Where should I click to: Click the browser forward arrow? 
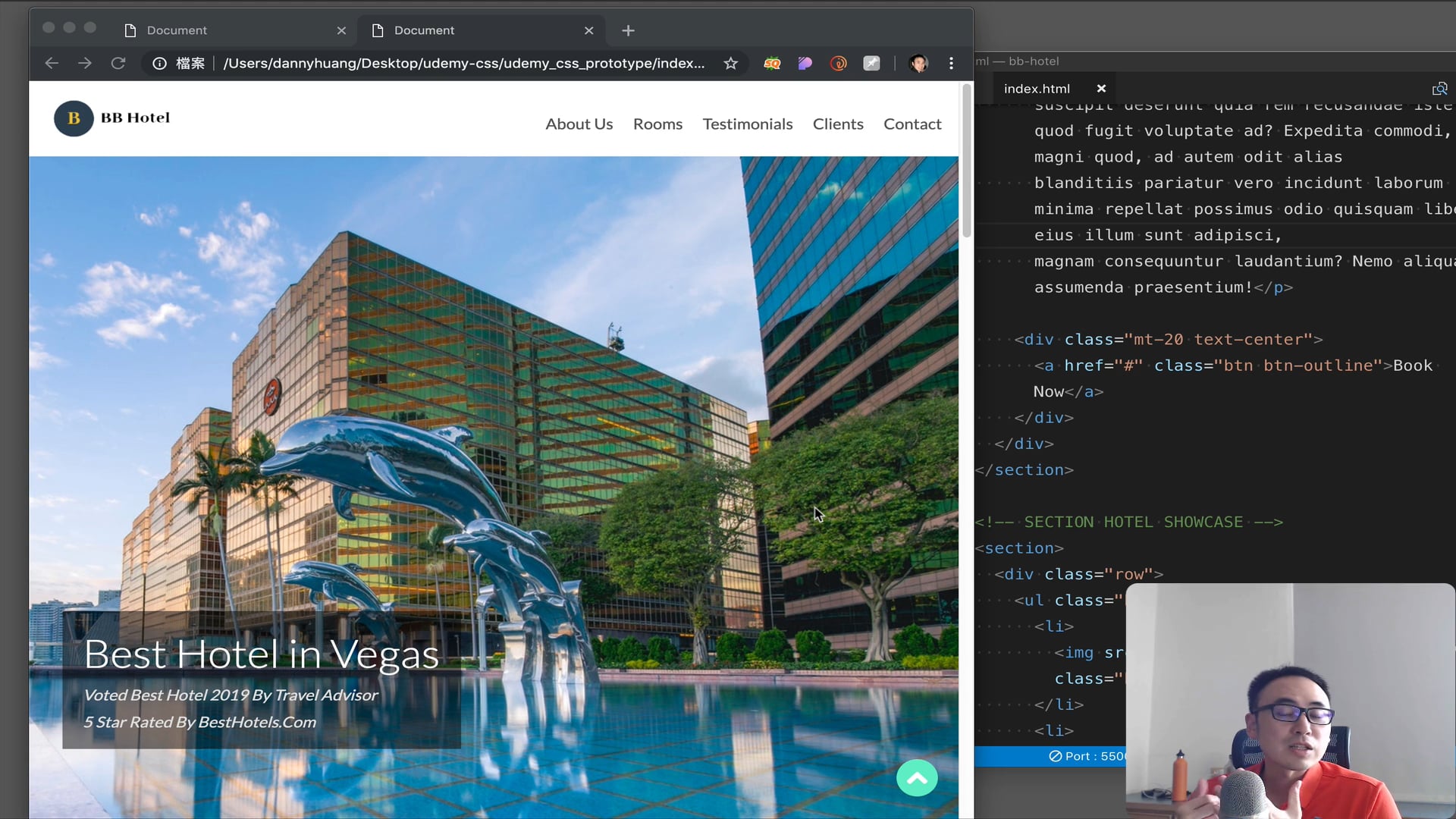click(85, 64)
